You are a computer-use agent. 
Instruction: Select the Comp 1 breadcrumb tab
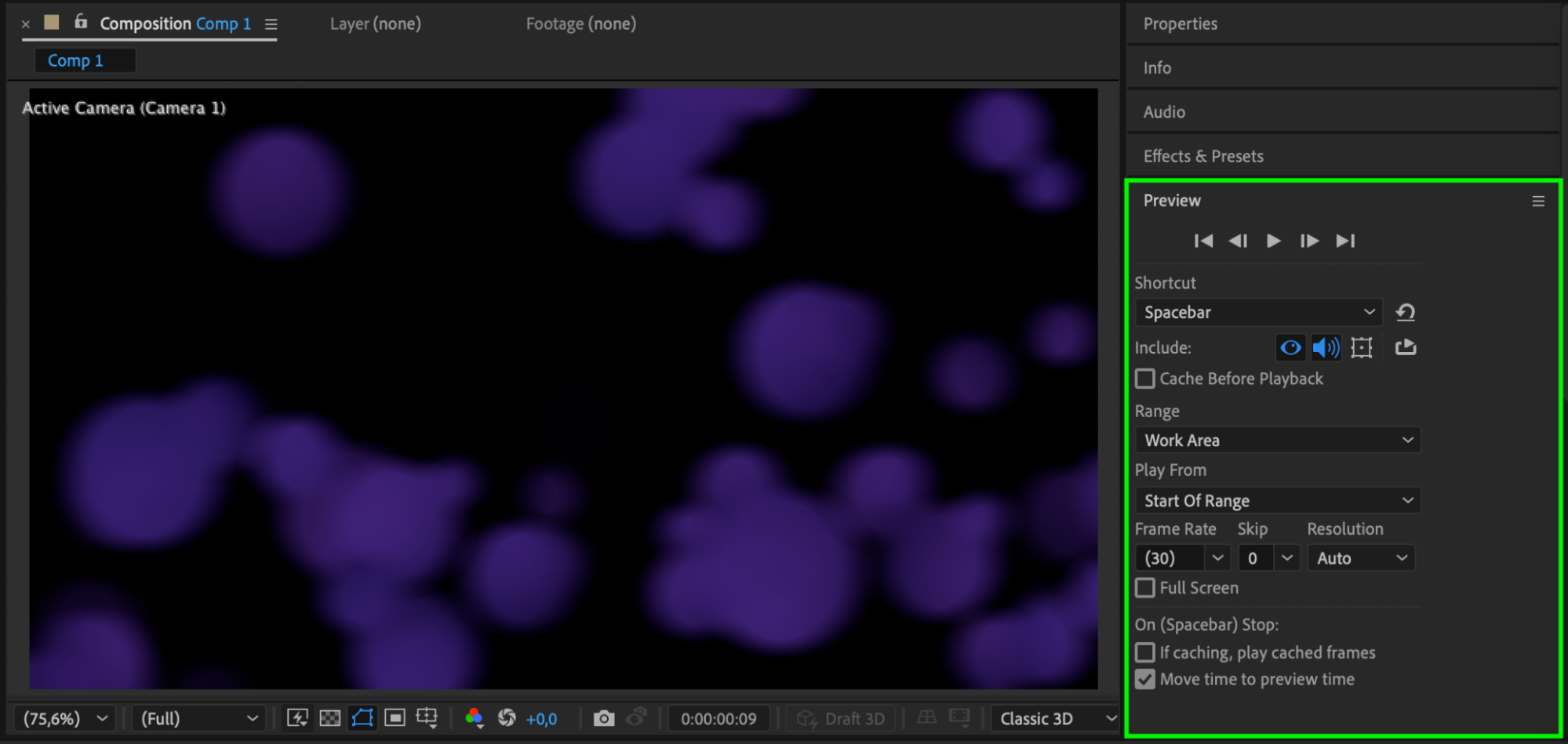85,60
